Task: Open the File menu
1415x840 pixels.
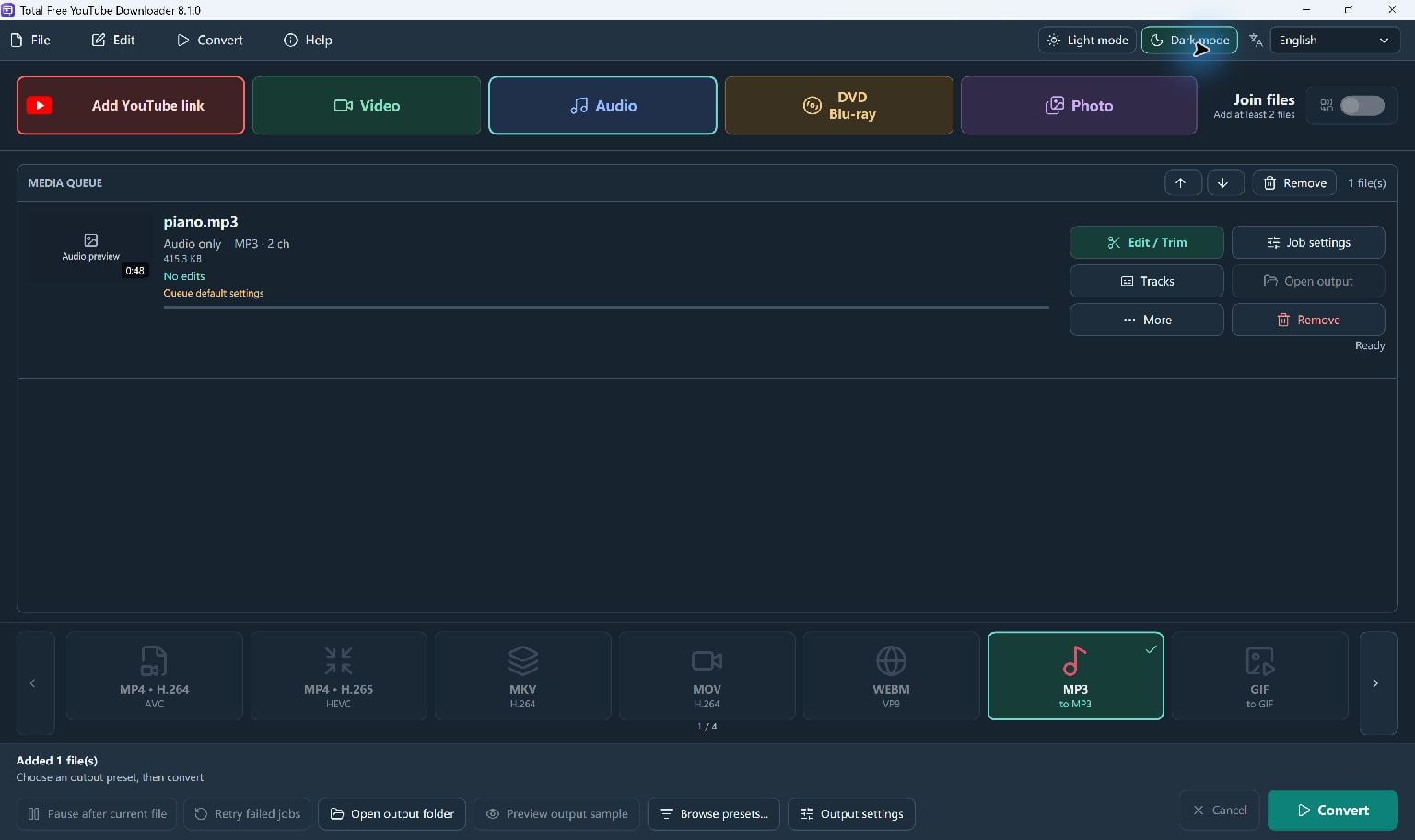Action: click(30, 41)
